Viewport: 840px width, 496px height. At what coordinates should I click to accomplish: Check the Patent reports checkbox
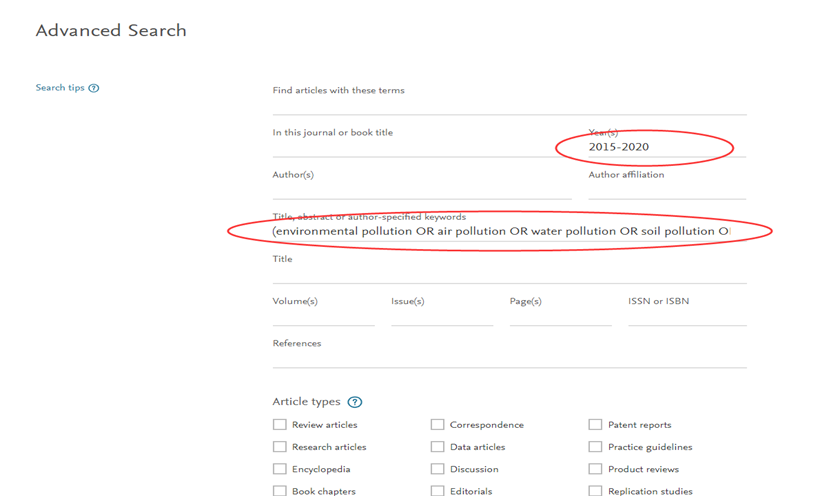(x=595, y=424)
